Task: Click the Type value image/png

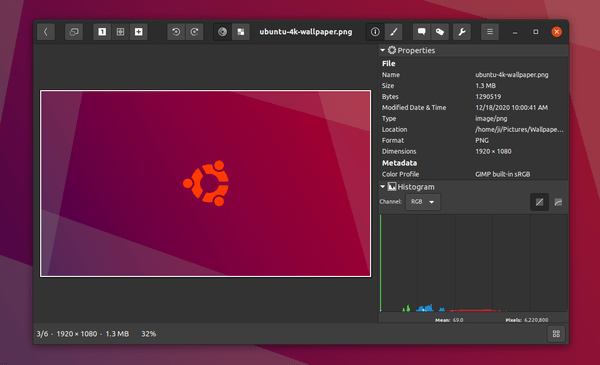Action: (x=491, y=119)
